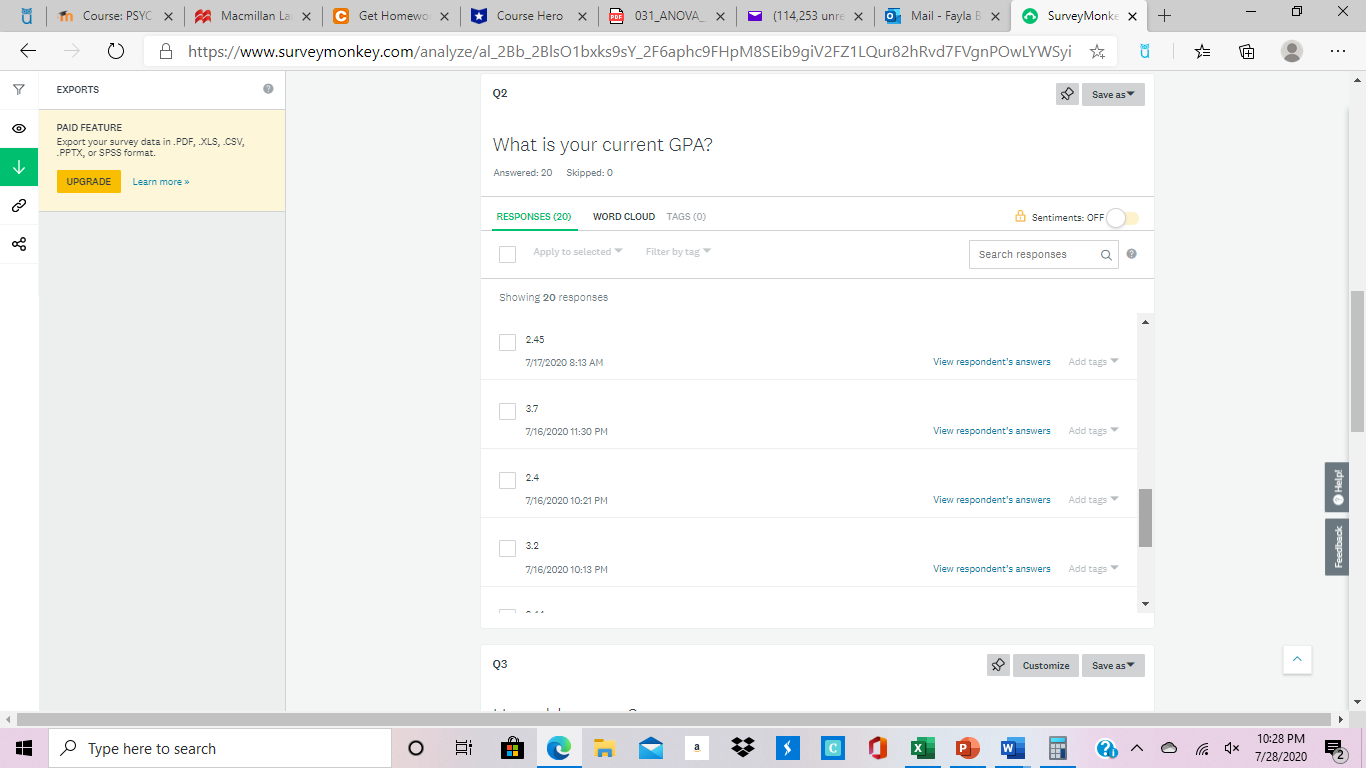This screenshot has height=768, width=1366.
Task: Tick the select-all responses checkbox
Action: point(507,254)
